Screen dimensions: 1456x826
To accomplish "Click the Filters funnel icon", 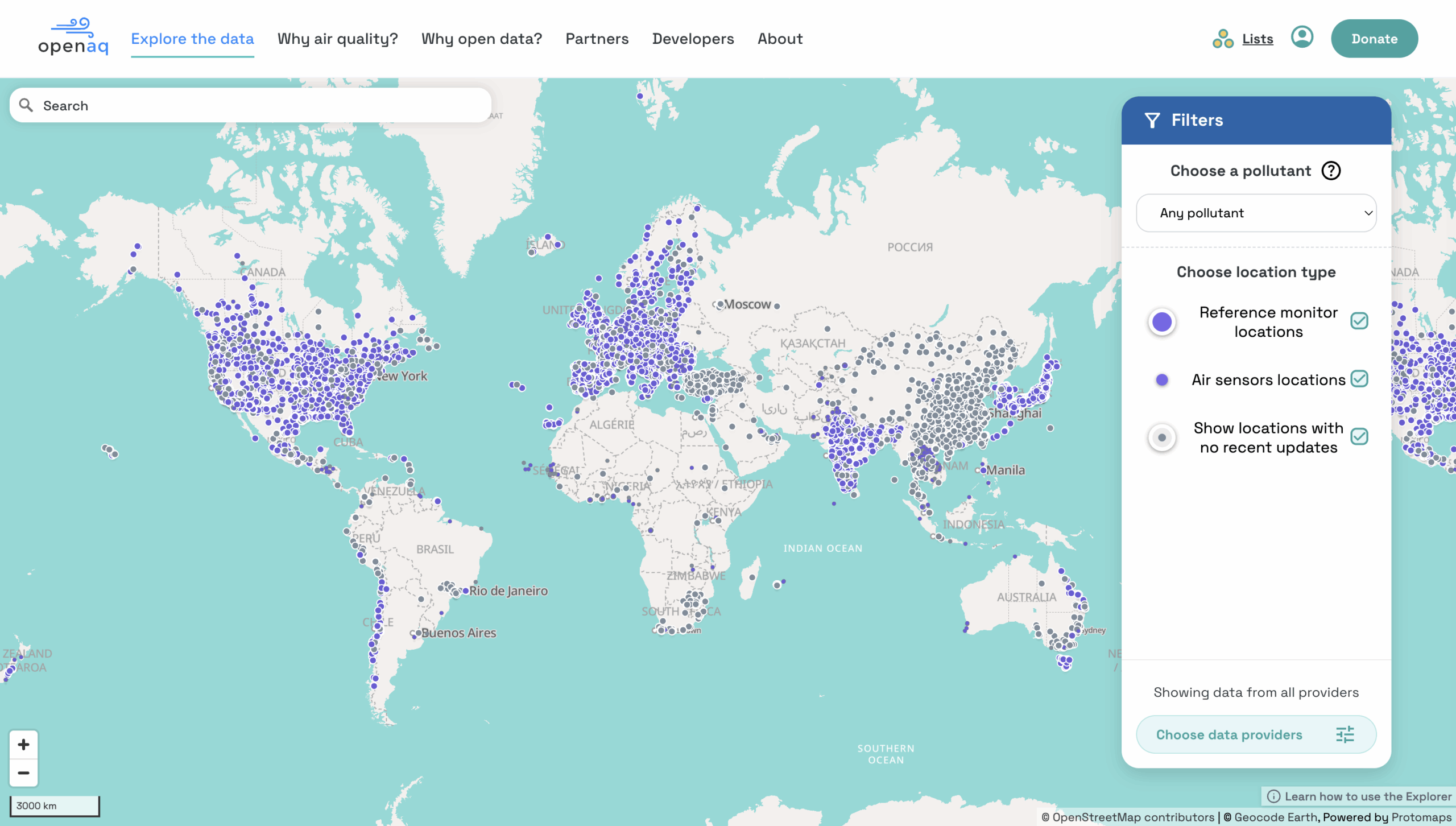I will pos(1152,120).
